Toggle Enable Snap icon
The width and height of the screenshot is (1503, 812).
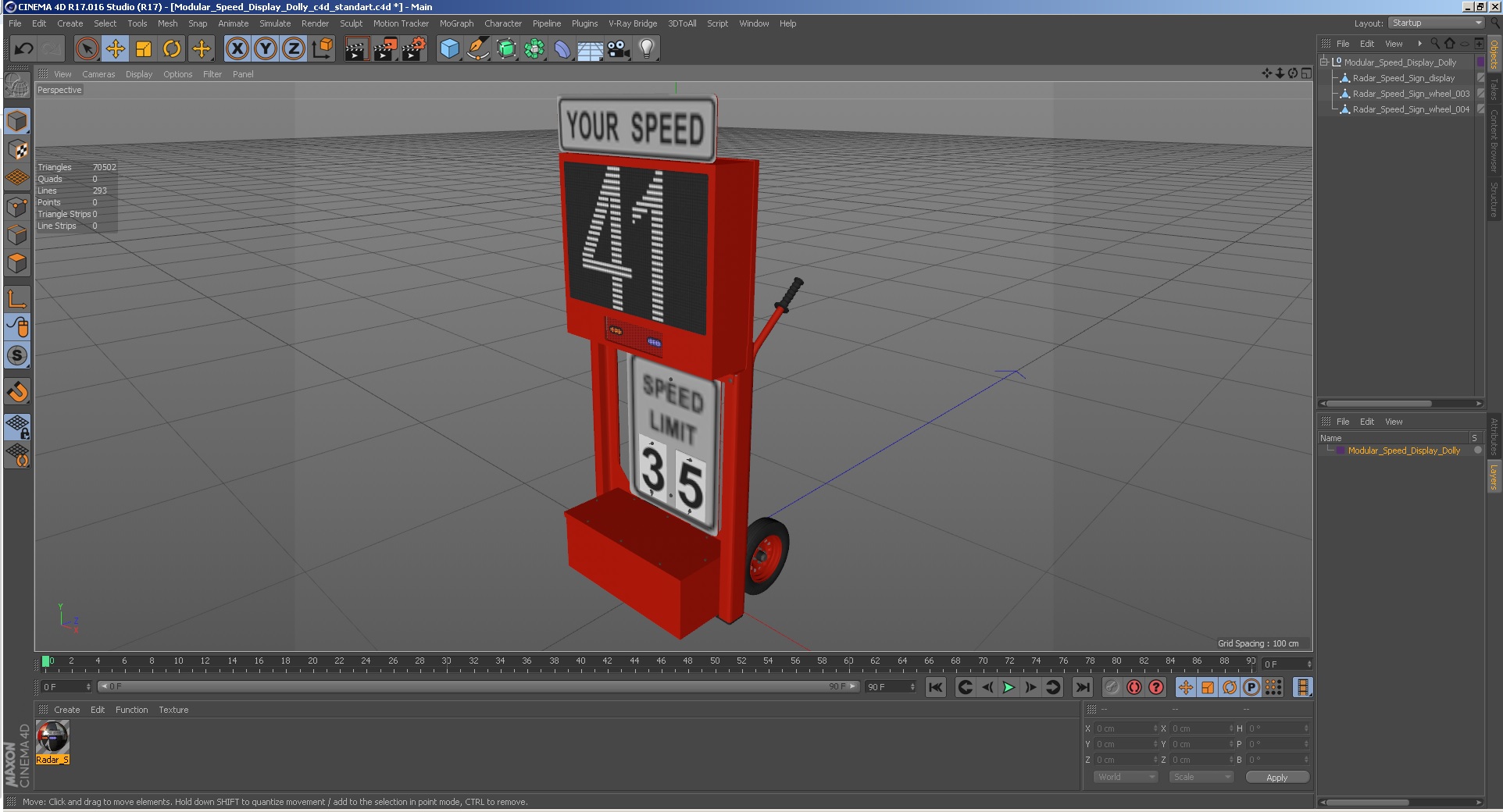[17, 391]
